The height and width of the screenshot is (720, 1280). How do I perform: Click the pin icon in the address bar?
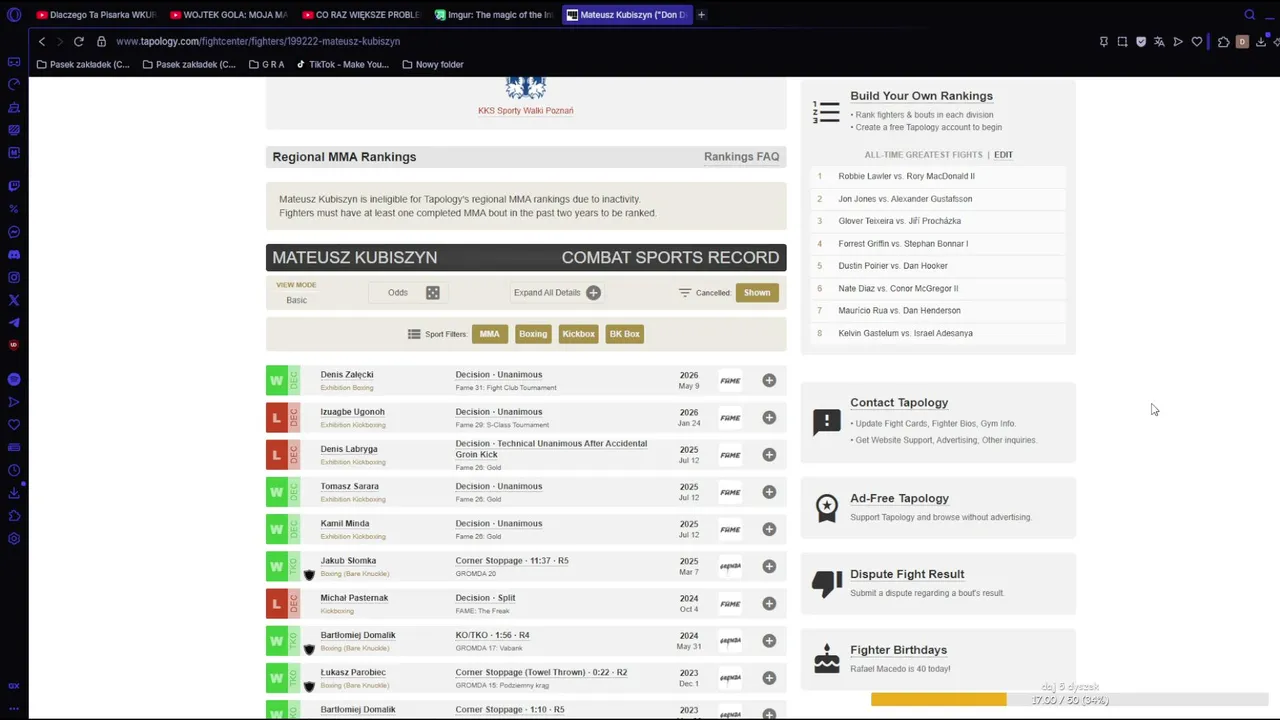tap(1103, 41)
